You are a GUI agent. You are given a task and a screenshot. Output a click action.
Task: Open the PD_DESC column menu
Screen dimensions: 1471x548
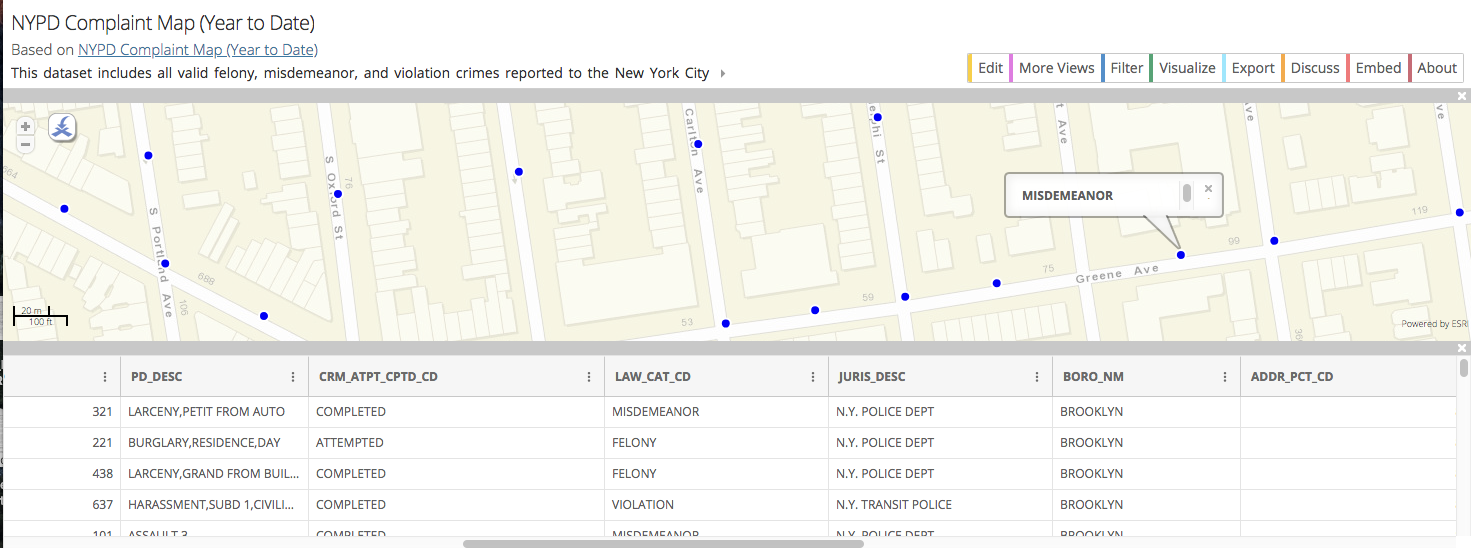(293, 377)
